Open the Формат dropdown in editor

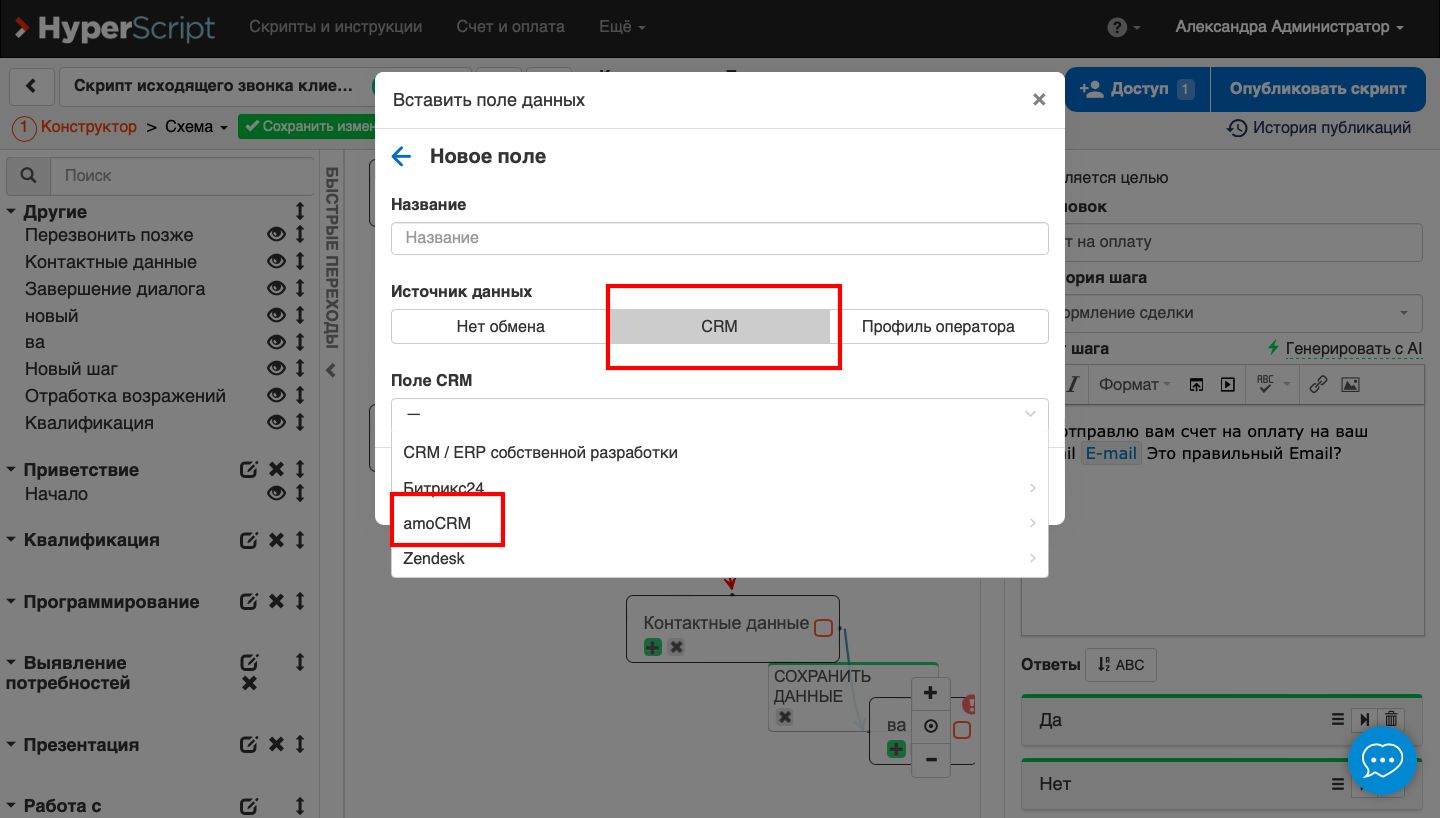[x=1135, y=384]
